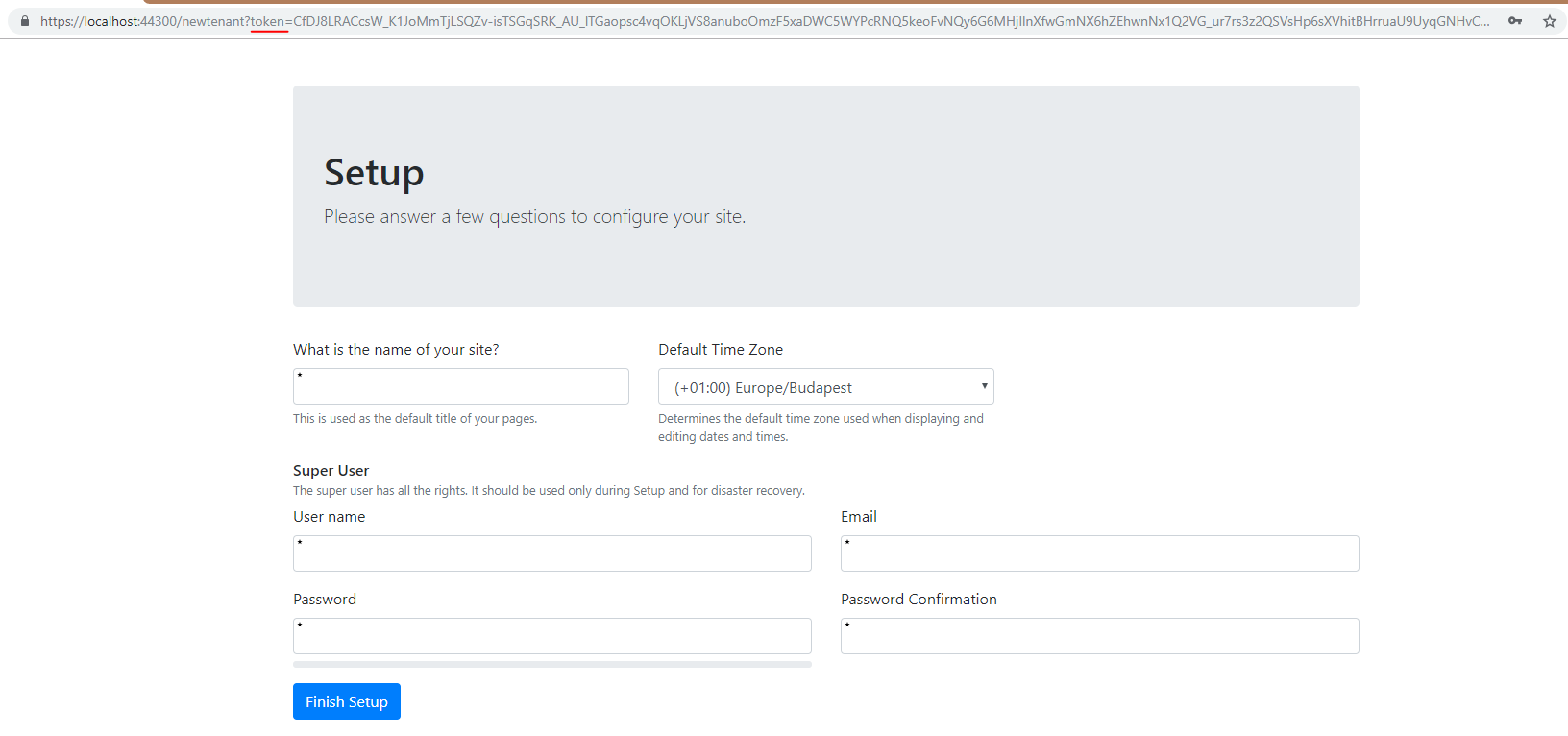Click the lock icon in address bar
The width and height of the screenshot is (1568, 736).
pyautogui.click(x=25, y=21)
